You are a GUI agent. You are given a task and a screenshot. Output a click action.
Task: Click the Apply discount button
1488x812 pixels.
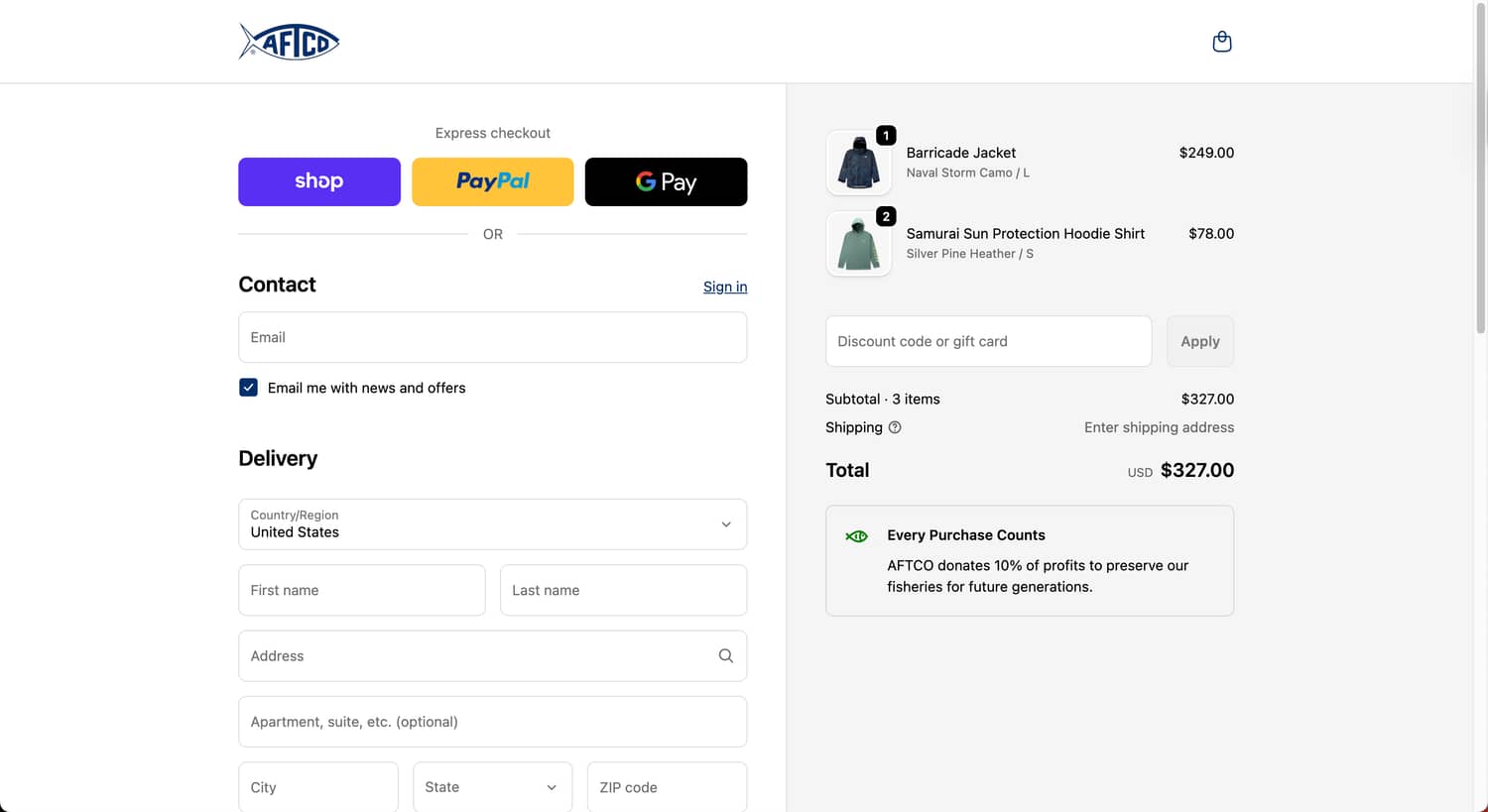pos(1199,341)
